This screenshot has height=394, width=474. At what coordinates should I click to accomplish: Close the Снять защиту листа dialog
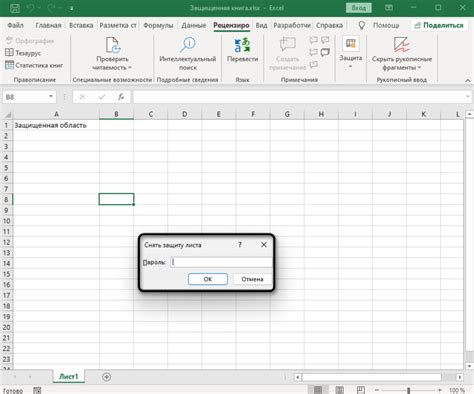point(264,245)
